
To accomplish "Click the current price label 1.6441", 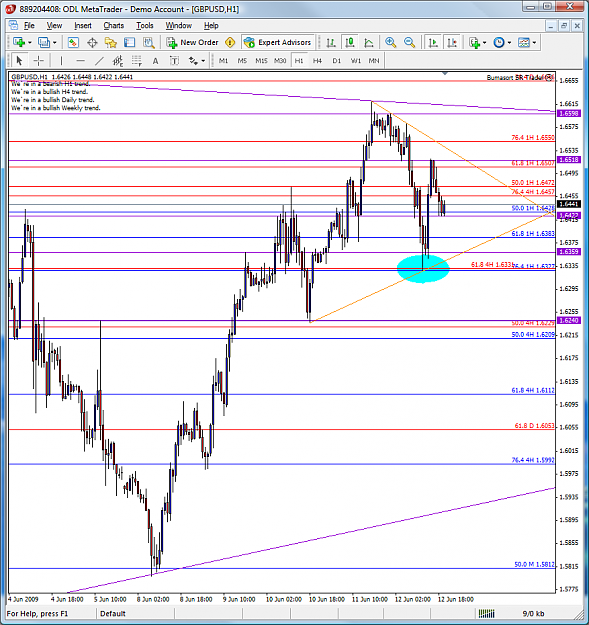I will pos(569,204).
